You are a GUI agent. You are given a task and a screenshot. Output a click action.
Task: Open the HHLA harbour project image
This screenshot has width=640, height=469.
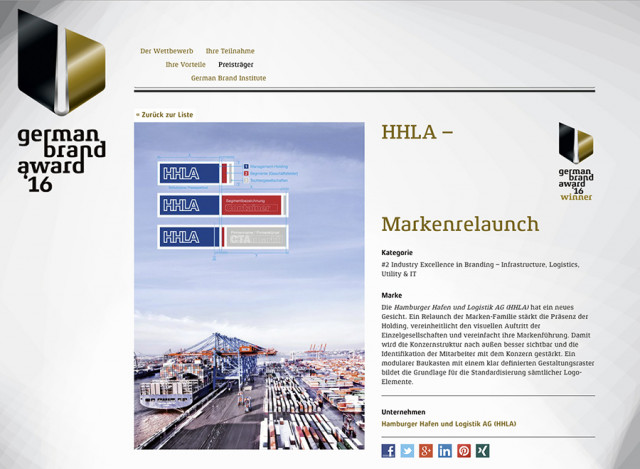click(x=249, y=286)
